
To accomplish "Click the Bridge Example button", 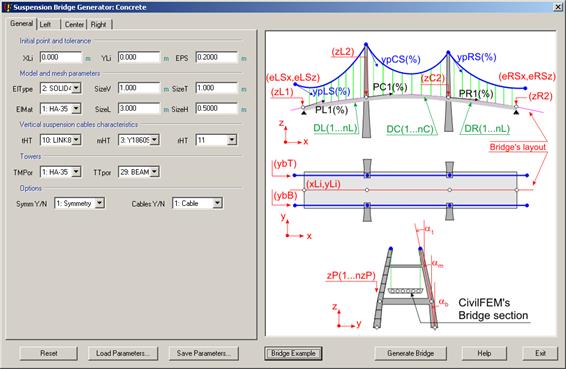I will pos(293,353).
